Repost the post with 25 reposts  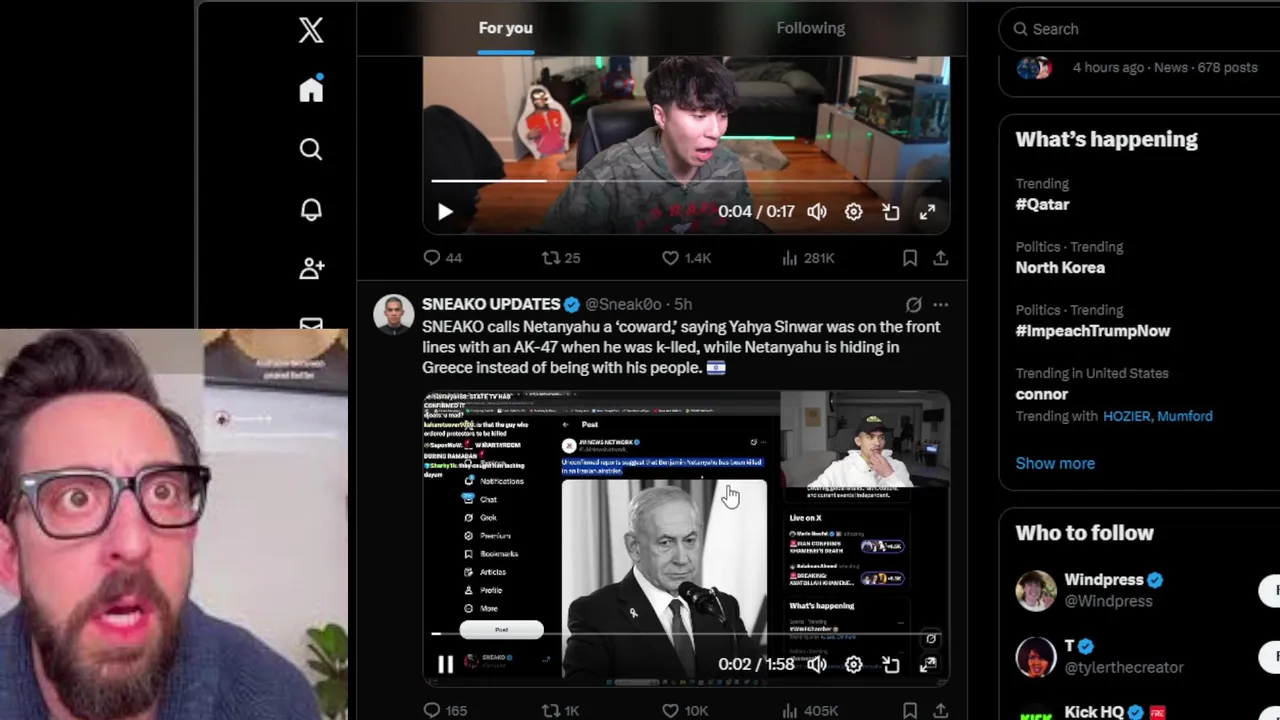(560, 258)
